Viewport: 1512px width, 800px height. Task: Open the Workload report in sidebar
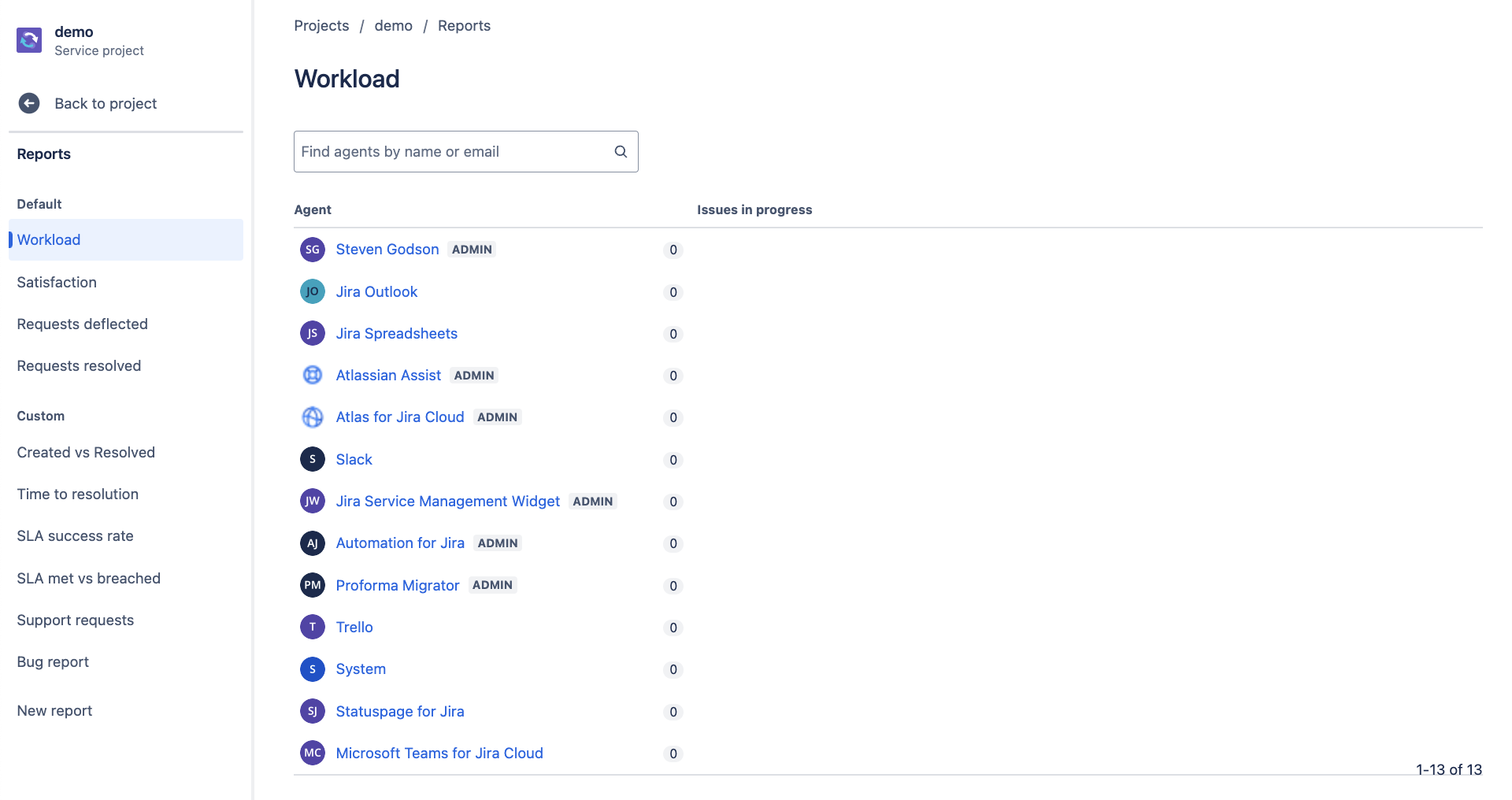pos(126,239)
